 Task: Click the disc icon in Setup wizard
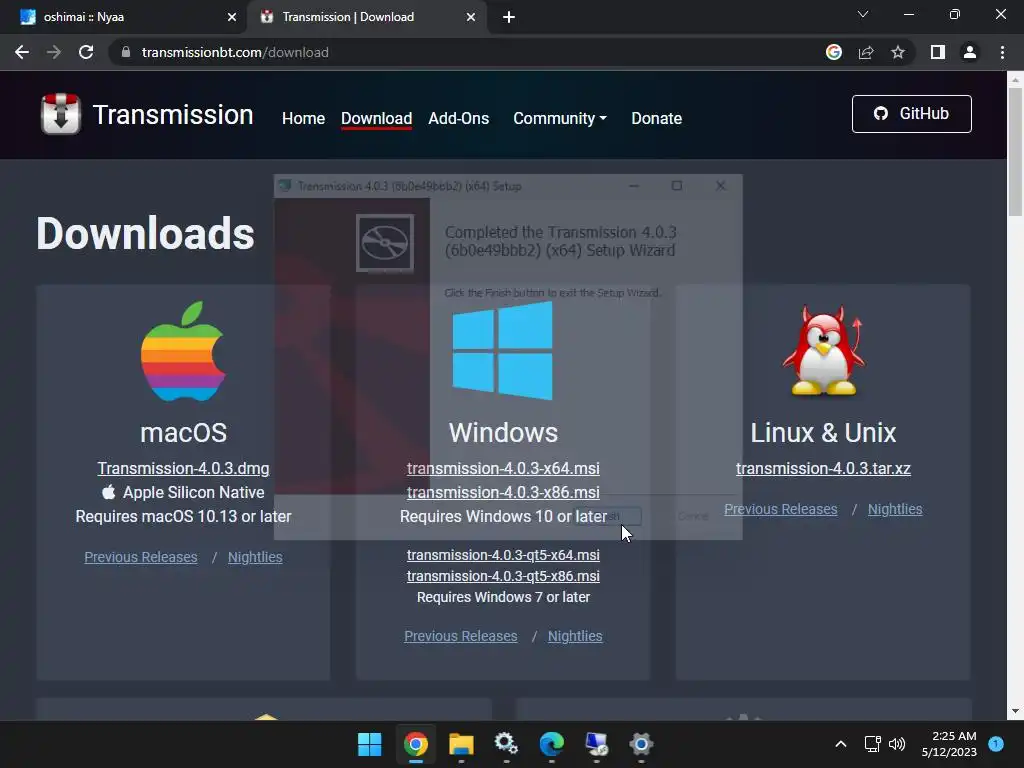tap(385, 243)
